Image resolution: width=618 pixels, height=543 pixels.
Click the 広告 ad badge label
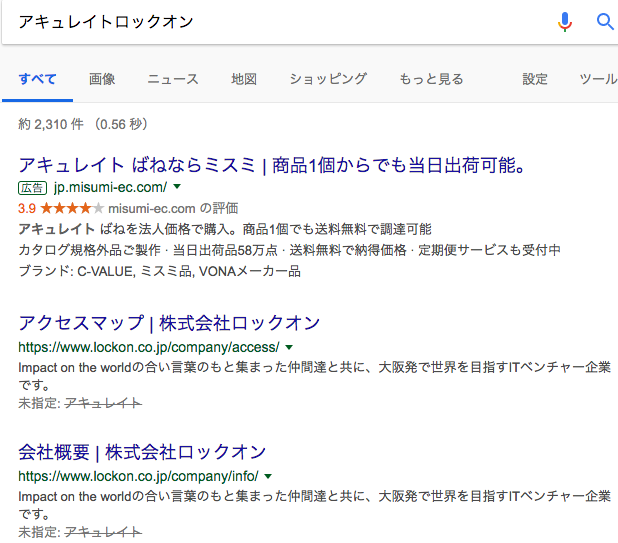click(32, 188)
